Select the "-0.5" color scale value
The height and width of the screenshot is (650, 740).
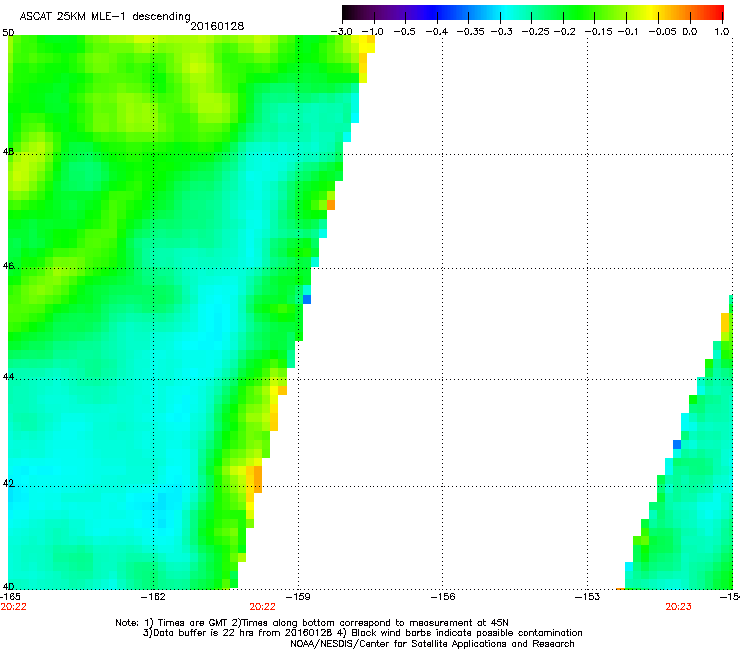point(404,32)
